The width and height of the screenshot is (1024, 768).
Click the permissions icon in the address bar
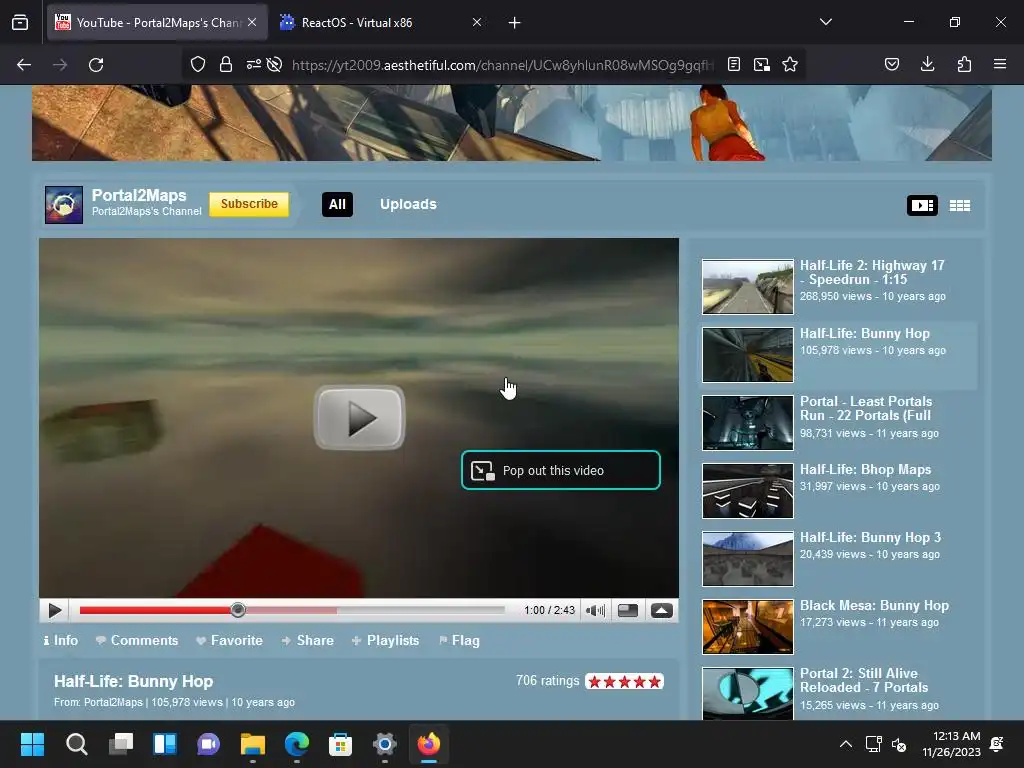tap(253, 64)
